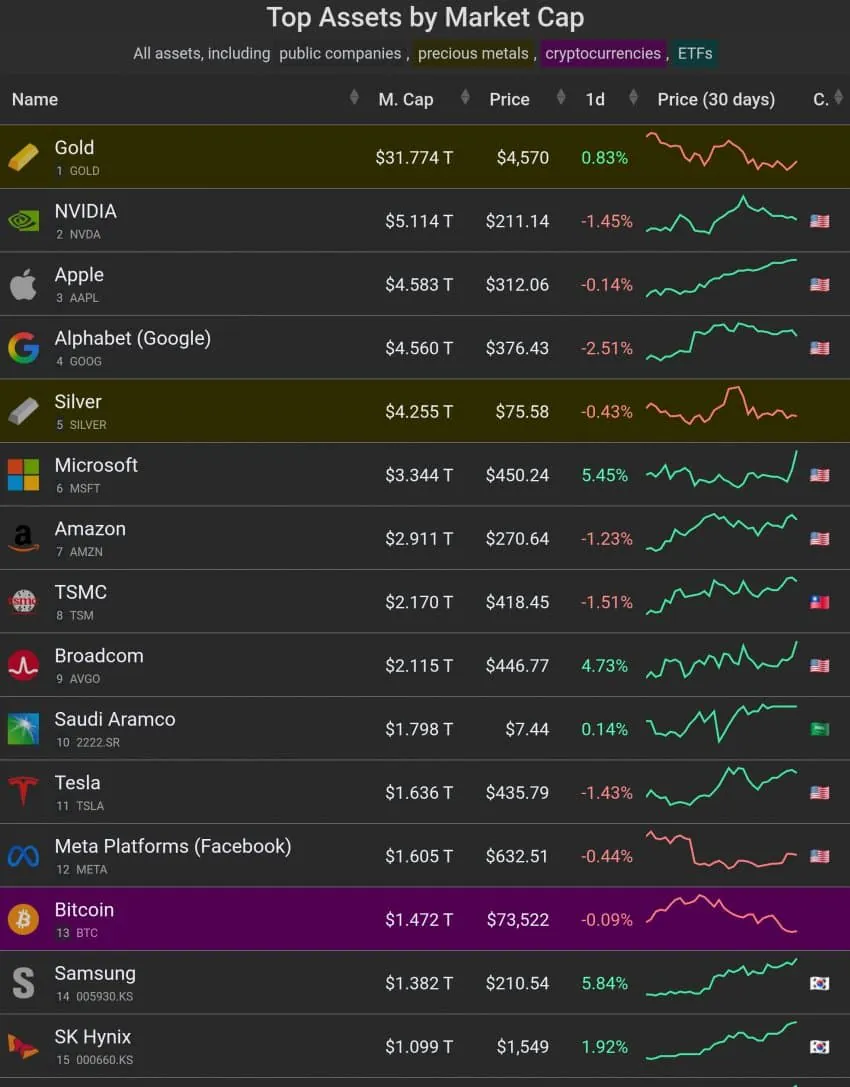Image resolution: width=850 pixels, height=1087 pixels.
Task: Click the Apple logo icon
Action: pyautogui.click(x=24, y=284)
